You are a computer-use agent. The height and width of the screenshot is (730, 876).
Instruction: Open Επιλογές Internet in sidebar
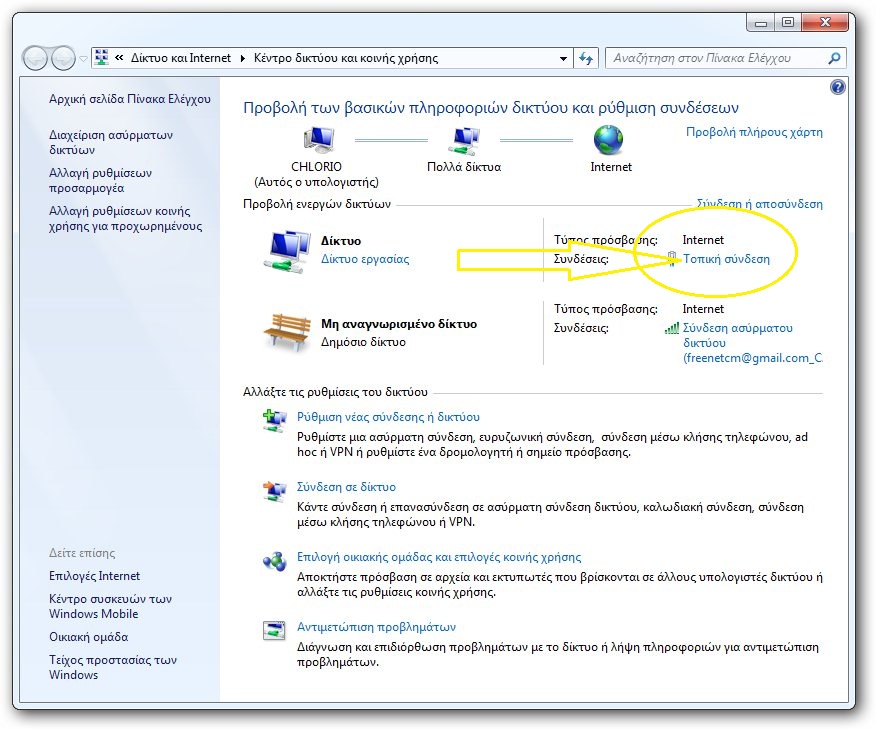(94, 576)
